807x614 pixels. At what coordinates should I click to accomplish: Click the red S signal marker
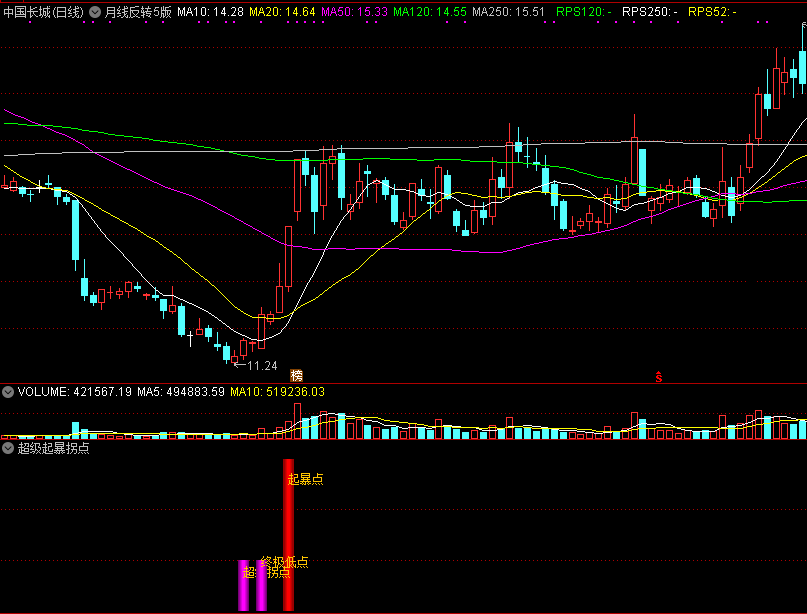[659, 377]
